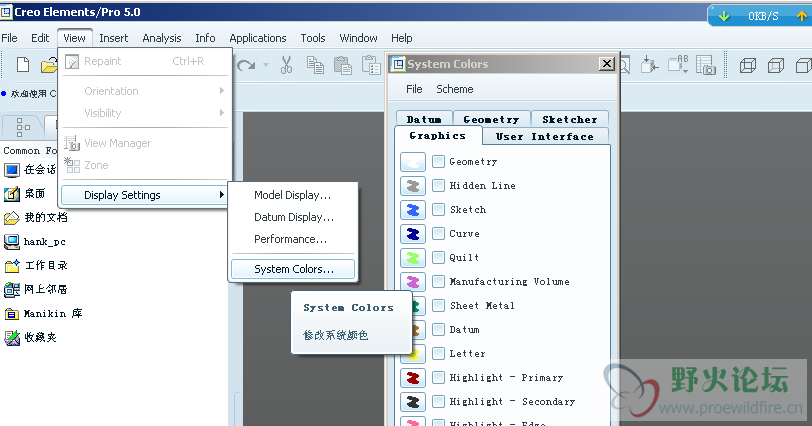Choose Model Display... from submenu
The image size is (812, 426).
point(293,195)
